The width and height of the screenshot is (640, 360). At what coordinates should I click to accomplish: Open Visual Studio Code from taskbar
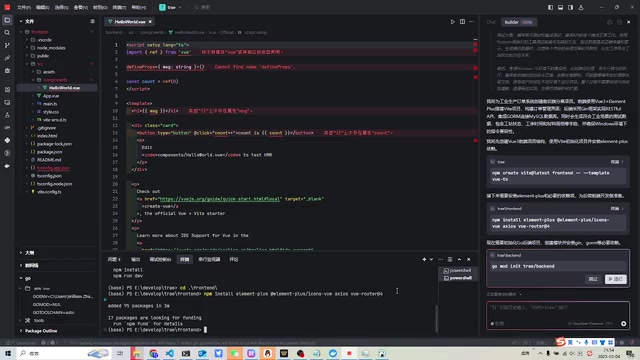(169, 353)
